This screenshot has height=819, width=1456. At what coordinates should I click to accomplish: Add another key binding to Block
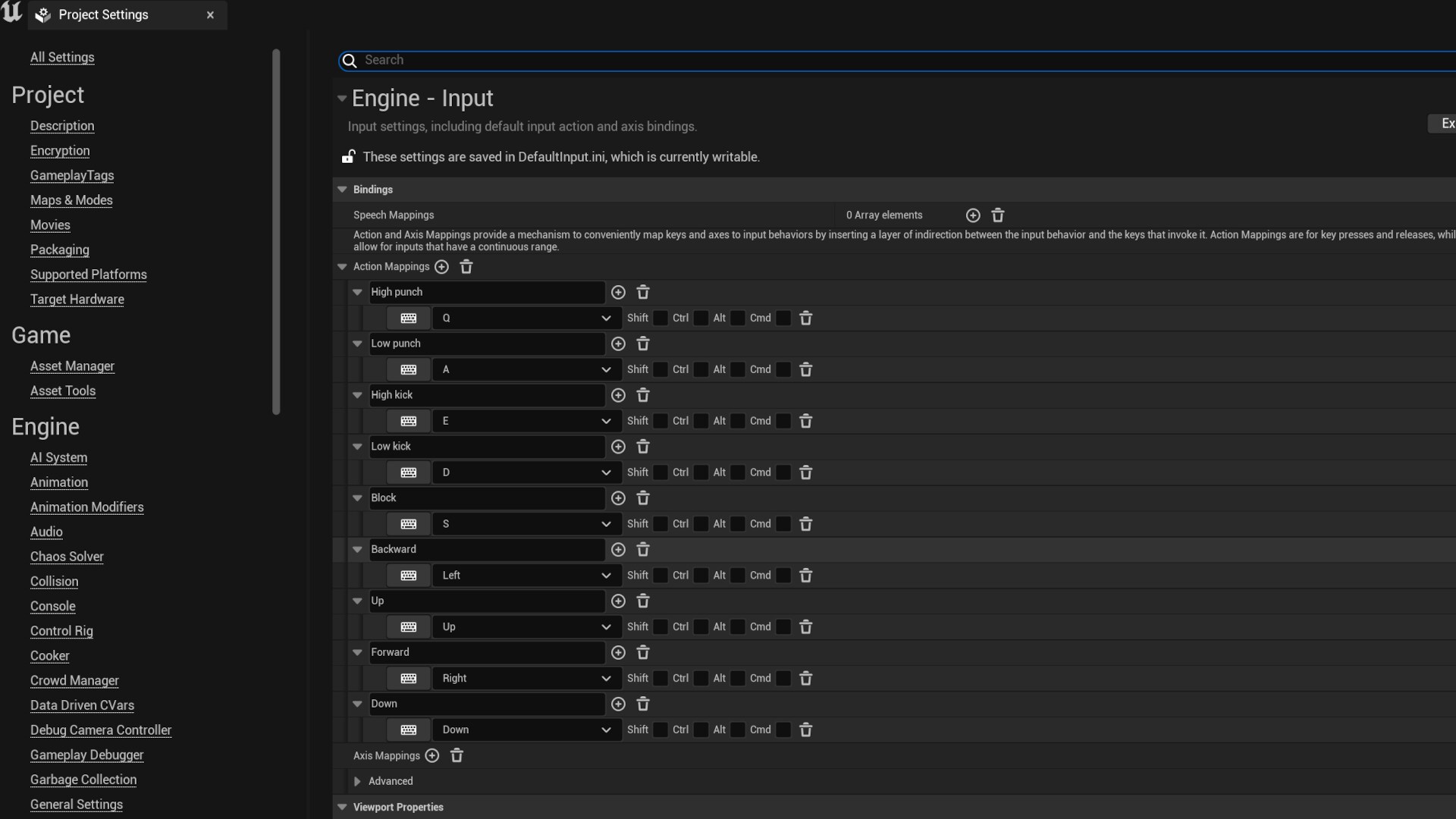click(618, 498)
